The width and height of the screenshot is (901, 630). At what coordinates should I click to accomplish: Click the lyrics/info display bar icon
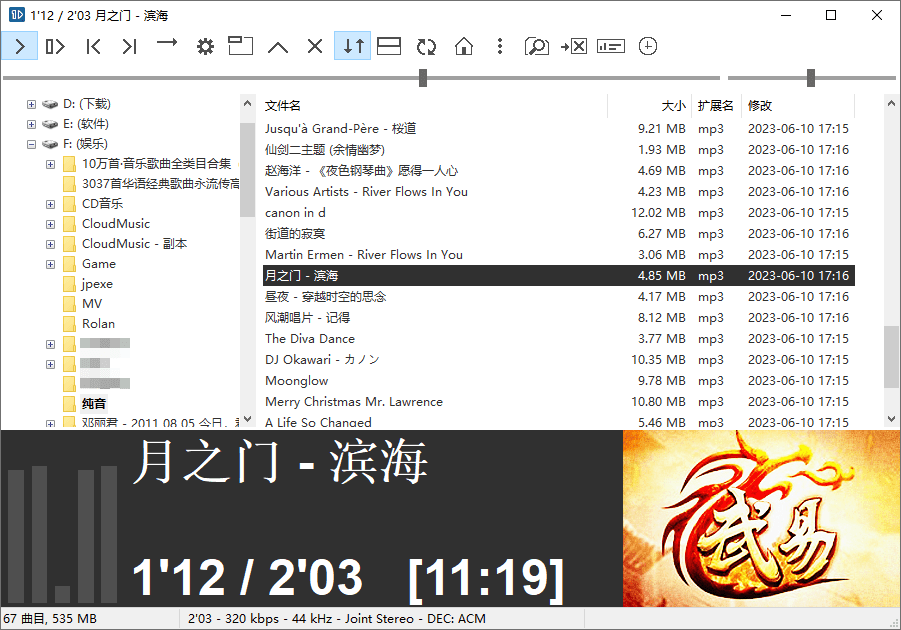point(611,46)
